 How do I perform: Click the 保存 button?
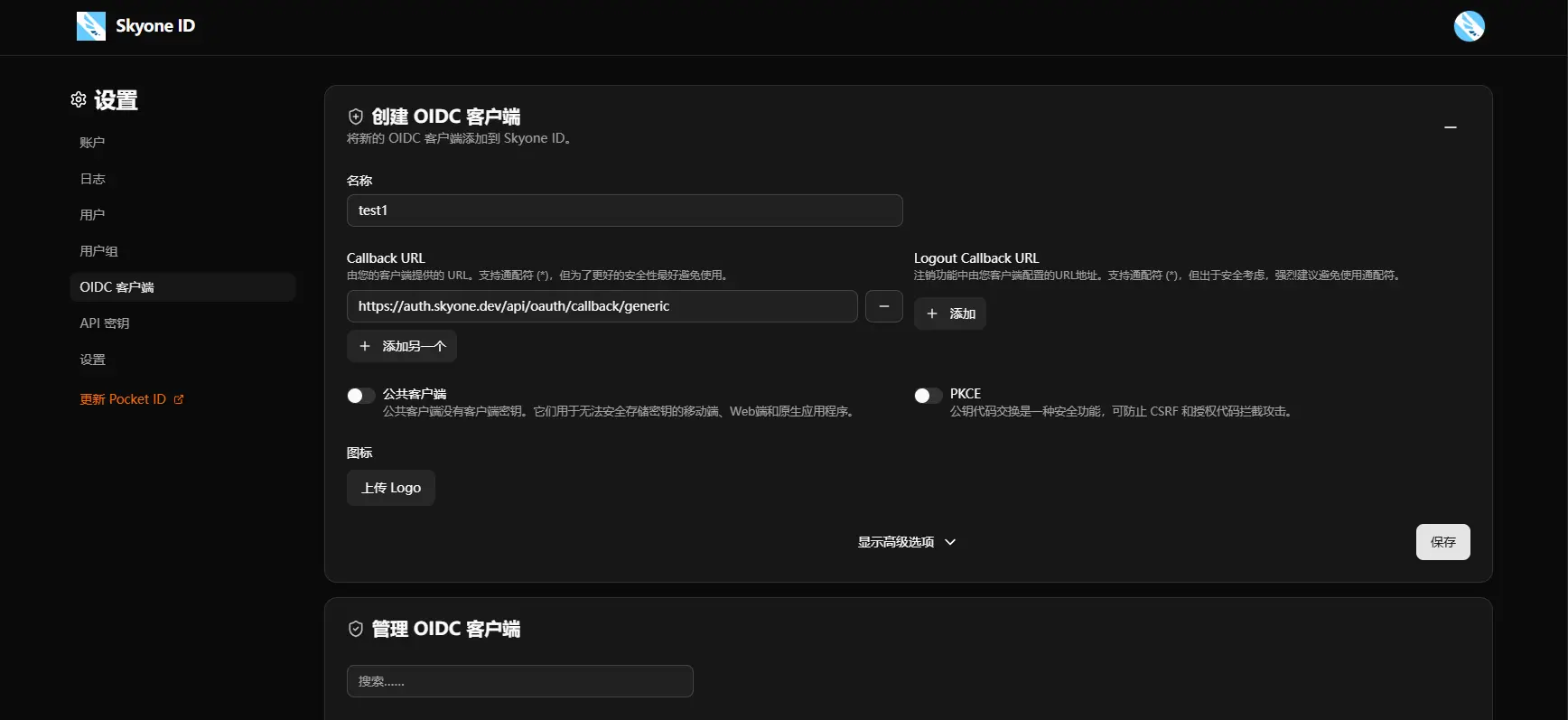[x=1442, y=542]
